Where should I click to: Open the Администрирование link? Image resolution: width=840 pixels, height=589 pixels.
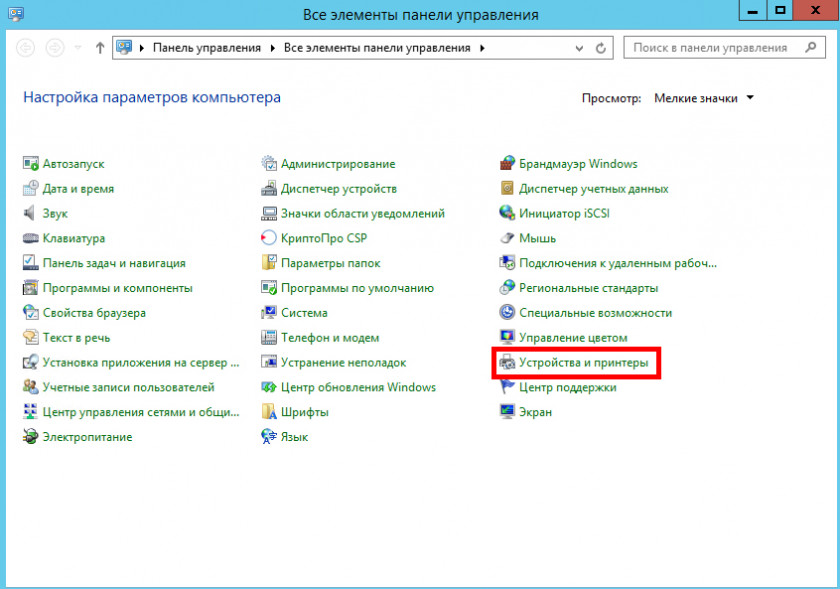[337, 164]
